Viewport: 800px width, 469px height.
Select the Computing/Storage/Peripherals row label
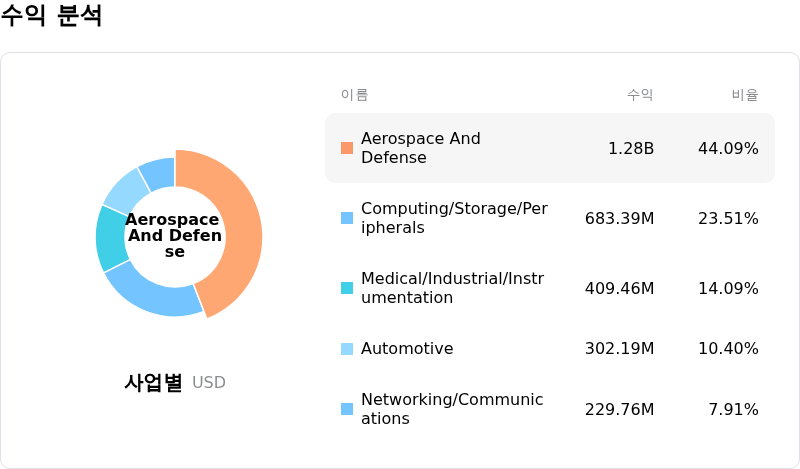454,218
